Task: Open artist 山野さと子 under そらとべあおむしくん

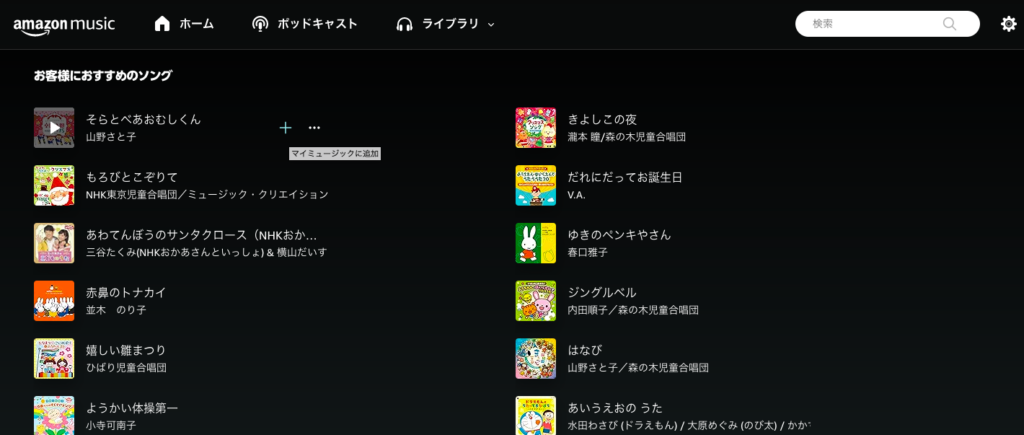Action: coord(111,137)
